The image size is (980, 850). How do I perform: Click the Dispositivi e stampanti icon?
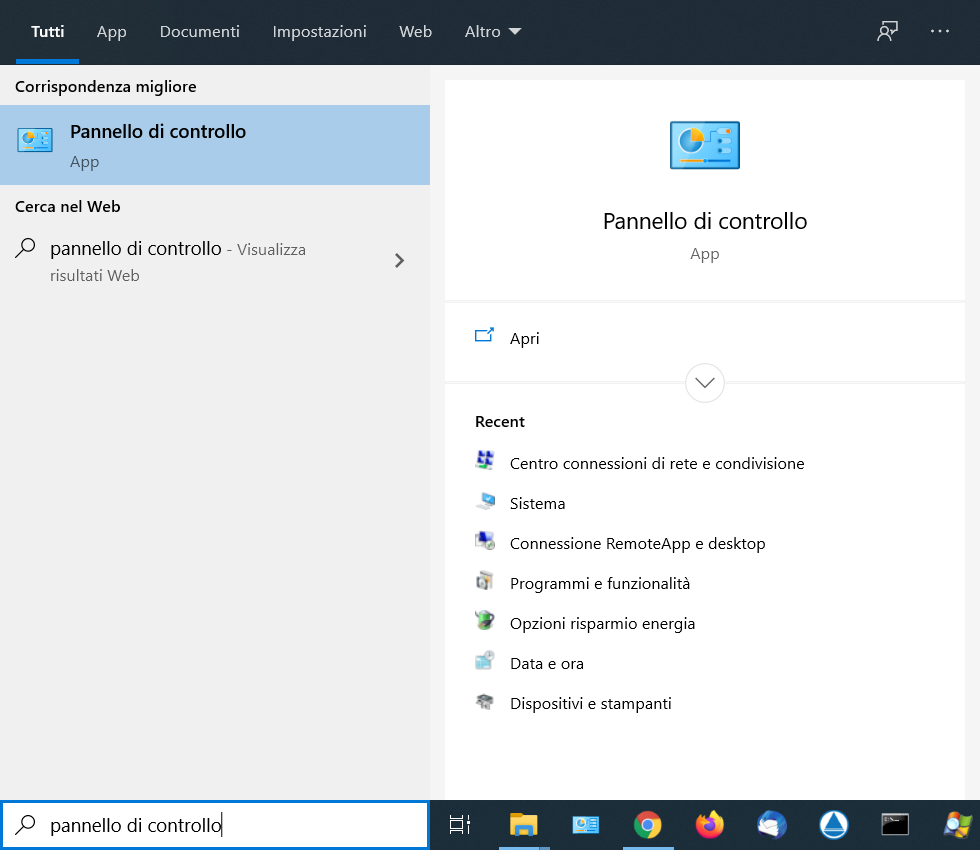(x=484, y=701)
